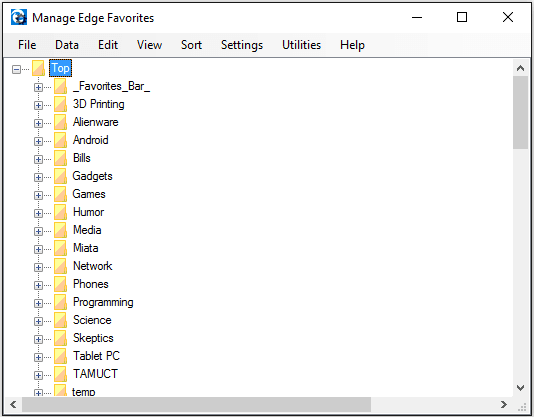Image resolution: width=534 pixels, height=417 pixels.
Task: Open the Sort menu
Action: (191, 45)
